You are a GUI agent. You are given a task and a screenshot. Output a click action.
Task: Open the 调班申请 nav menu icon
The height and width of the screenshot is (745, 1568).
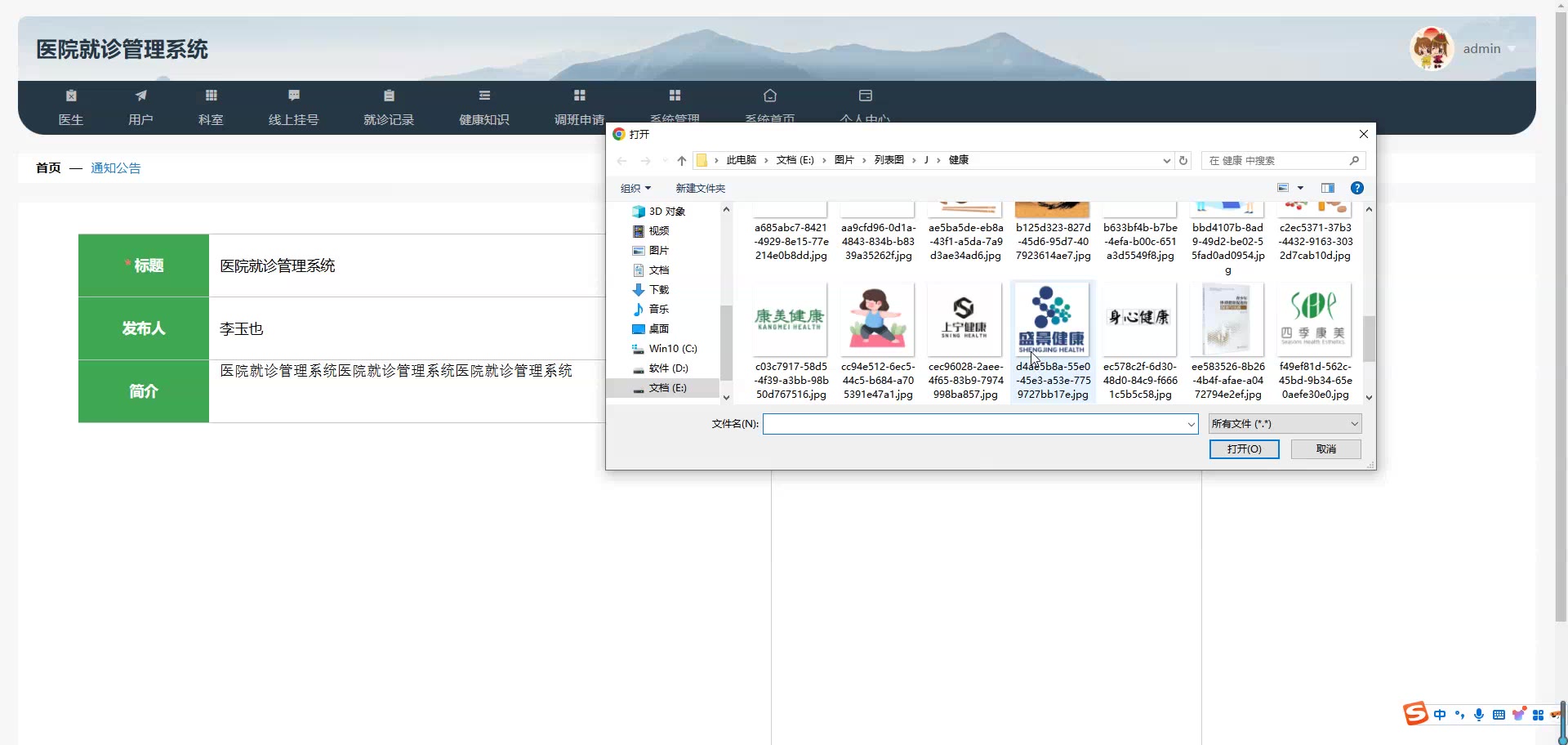click(580, 96)
